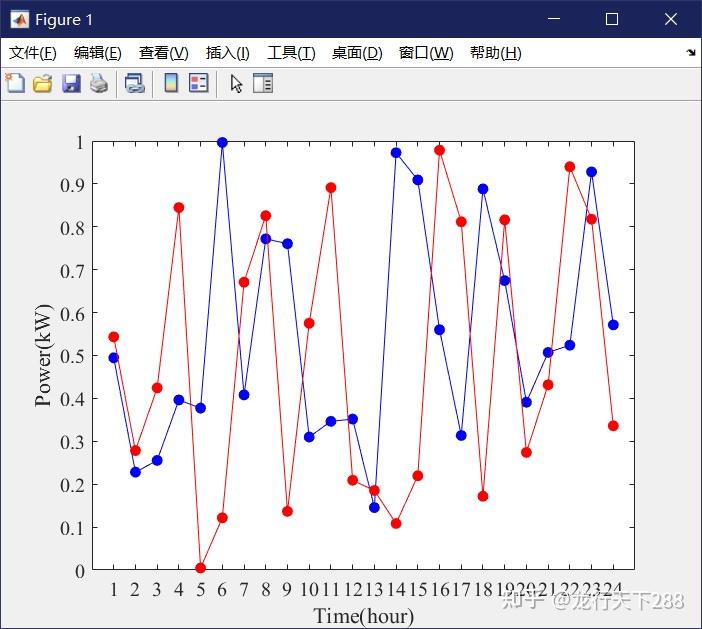The height and width of the screenshot is (629, 702).
Task: Open a file with the folder icon
Action: (x=43, y=84)
